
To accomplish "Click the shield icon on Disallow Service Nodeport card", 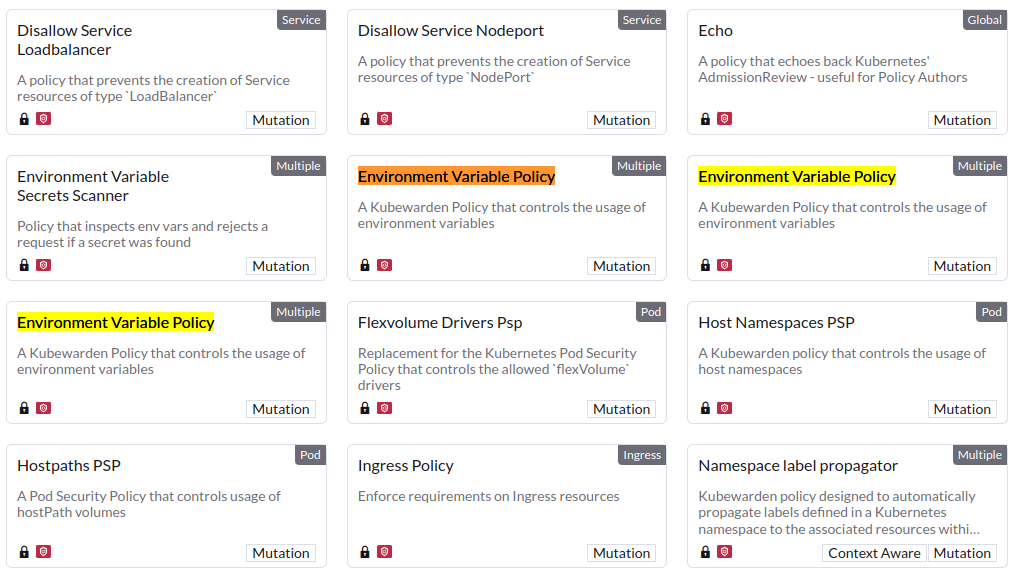I will [x=384, y=118].
